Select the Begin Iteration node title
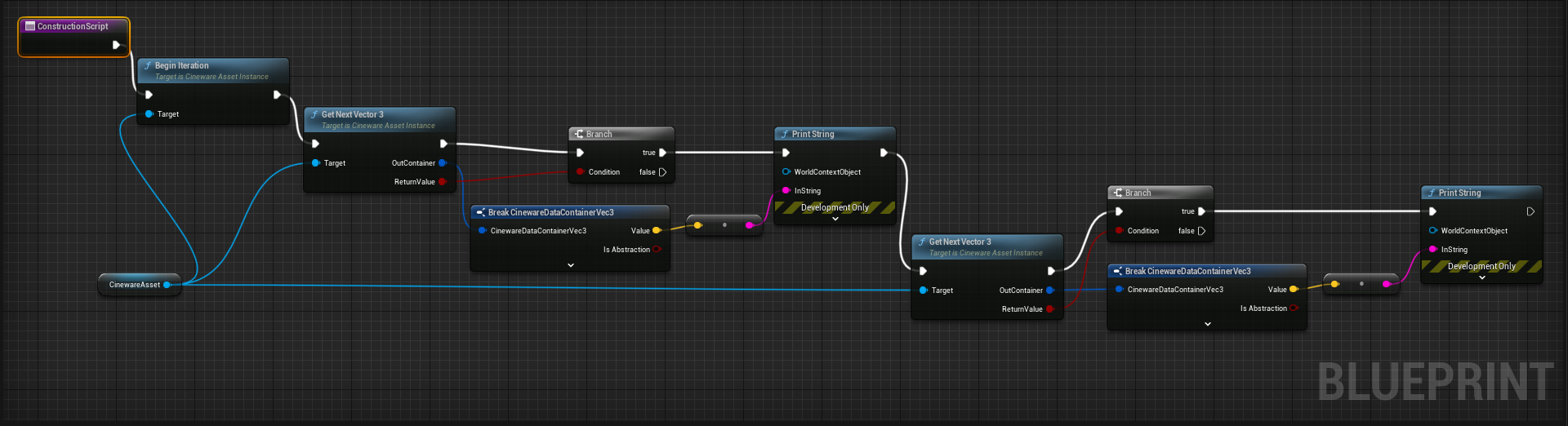Viewport: 1568px width, 426px height. click(x=181, y=65)
